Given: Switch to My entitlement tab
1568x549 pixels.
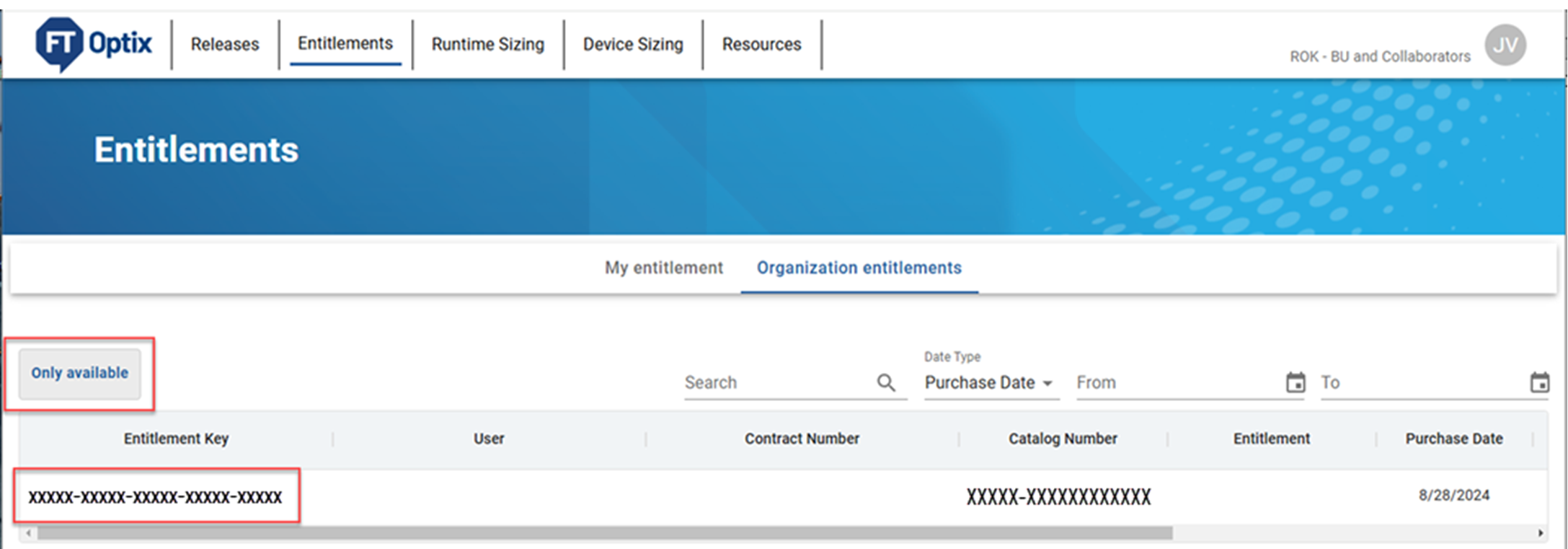Looking at the screenshot, I should (663, 268).
